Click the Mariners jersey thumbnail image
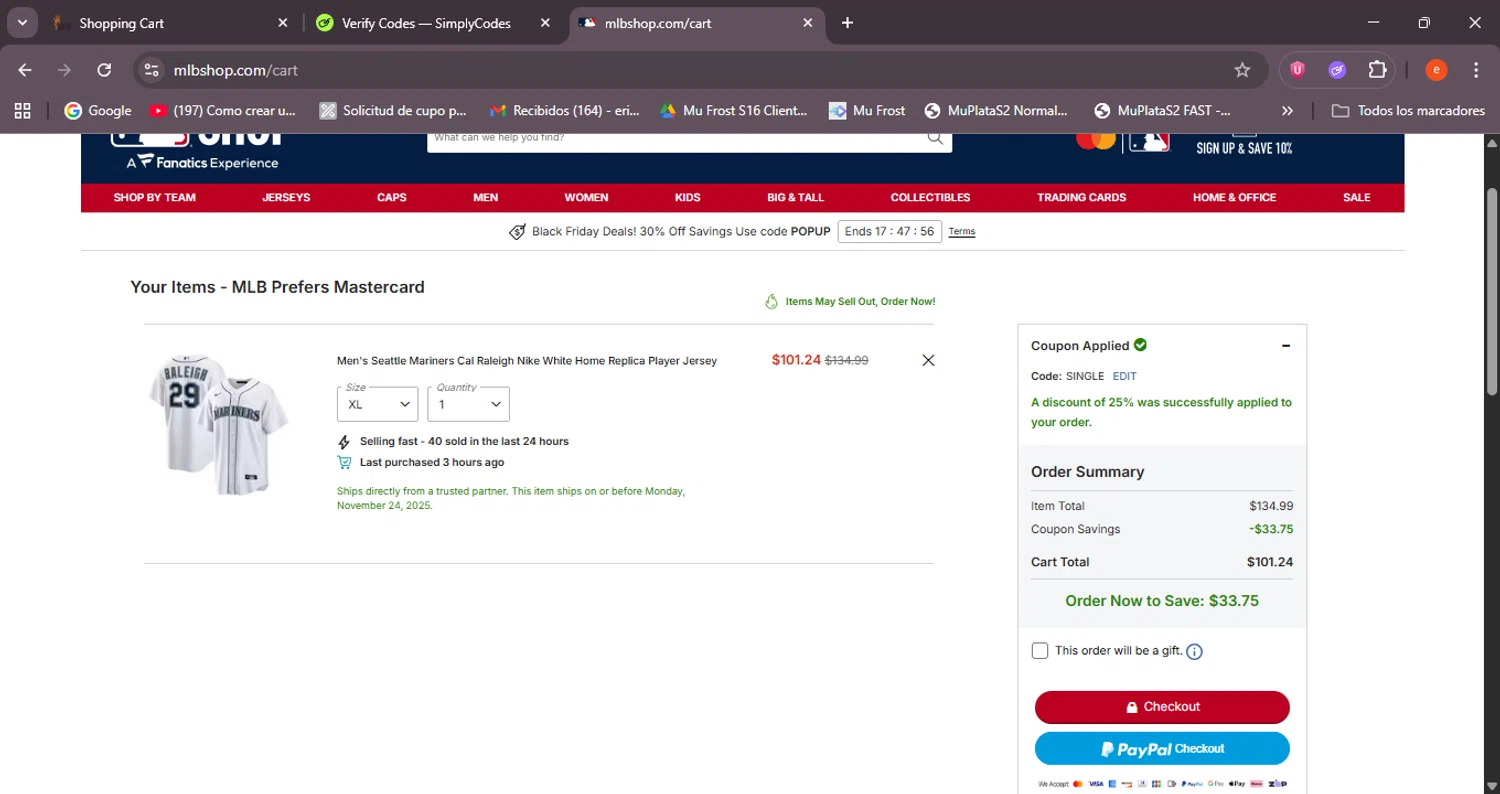1500x794 pixels. click(x=220, y=423)
